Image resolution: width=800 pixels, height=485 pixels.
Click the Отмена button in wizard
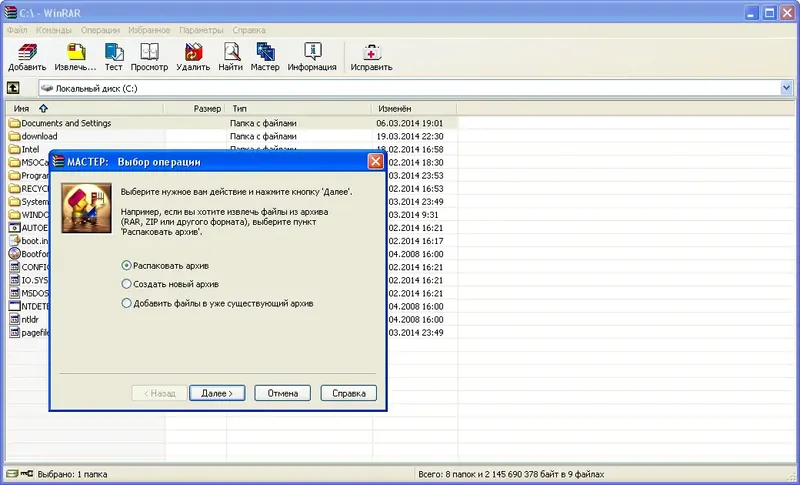point(283,393)
